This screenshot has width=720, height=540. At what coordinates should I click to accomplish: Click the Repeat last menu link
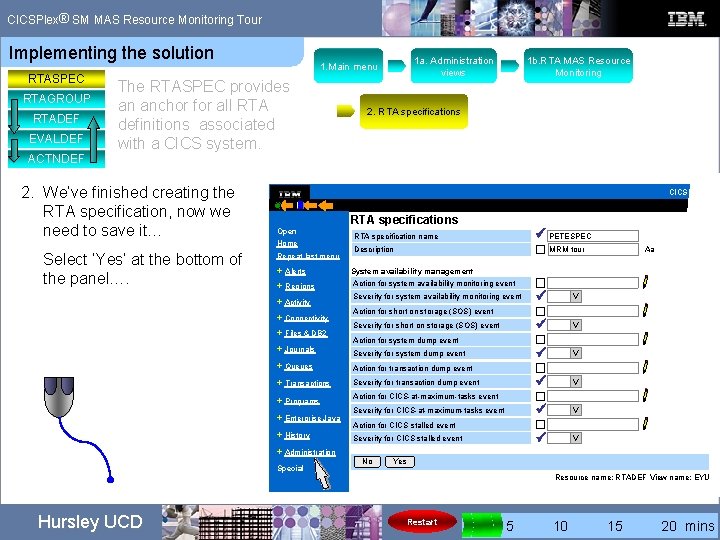[308, 256]
